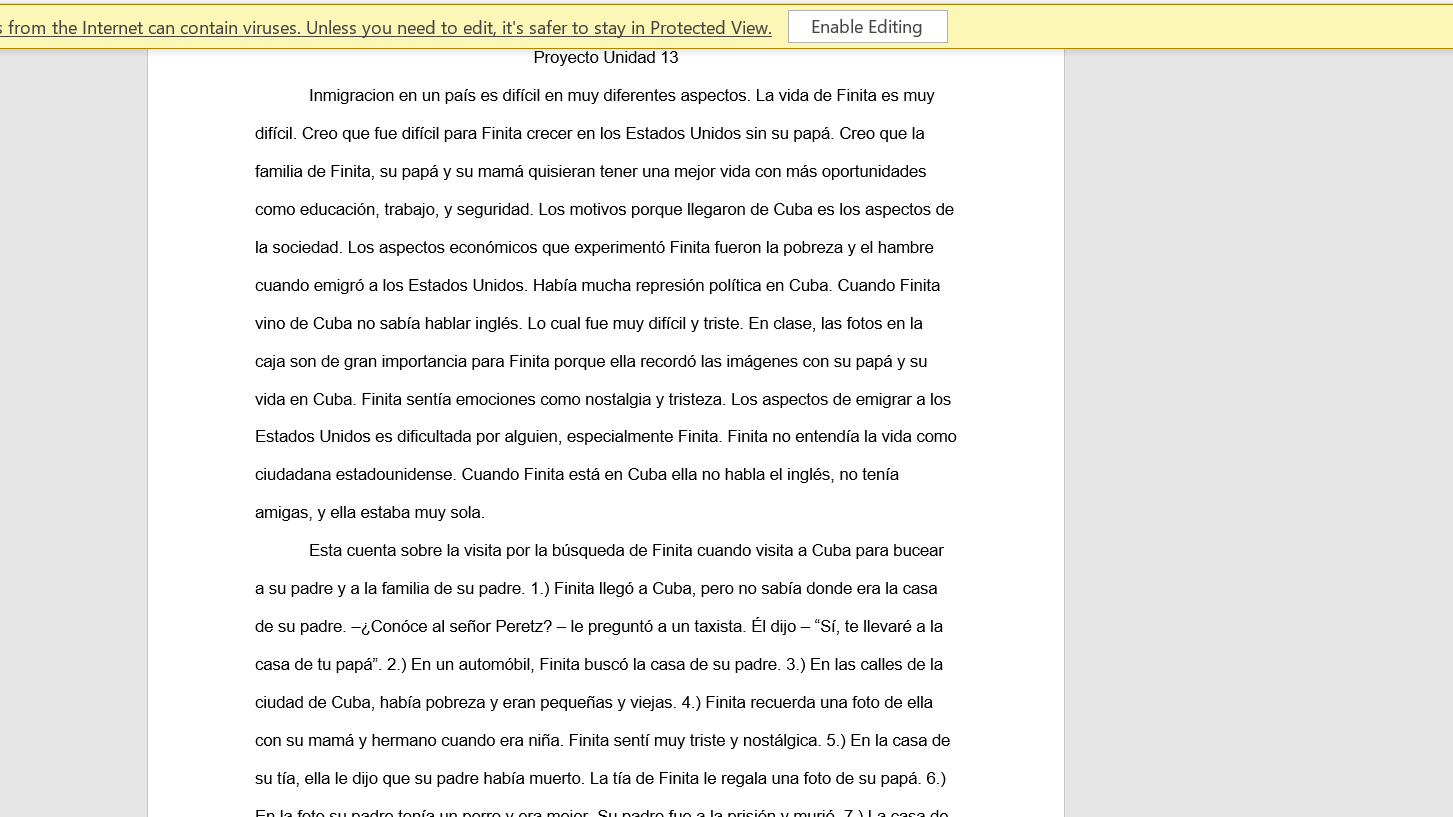Click the Protected View warning message text
The height and width of the screenshot is (817, 1453).
point(386,28)
